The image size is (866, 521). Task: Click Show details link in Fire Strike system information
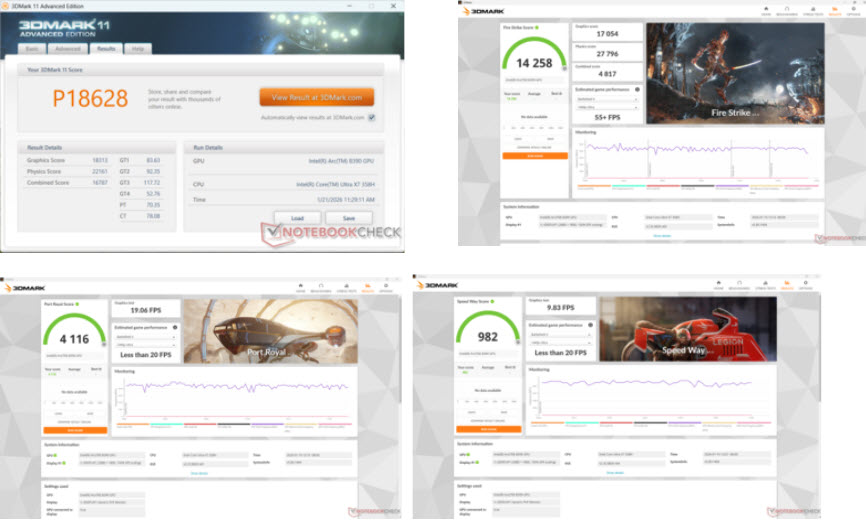pos(662,236)
